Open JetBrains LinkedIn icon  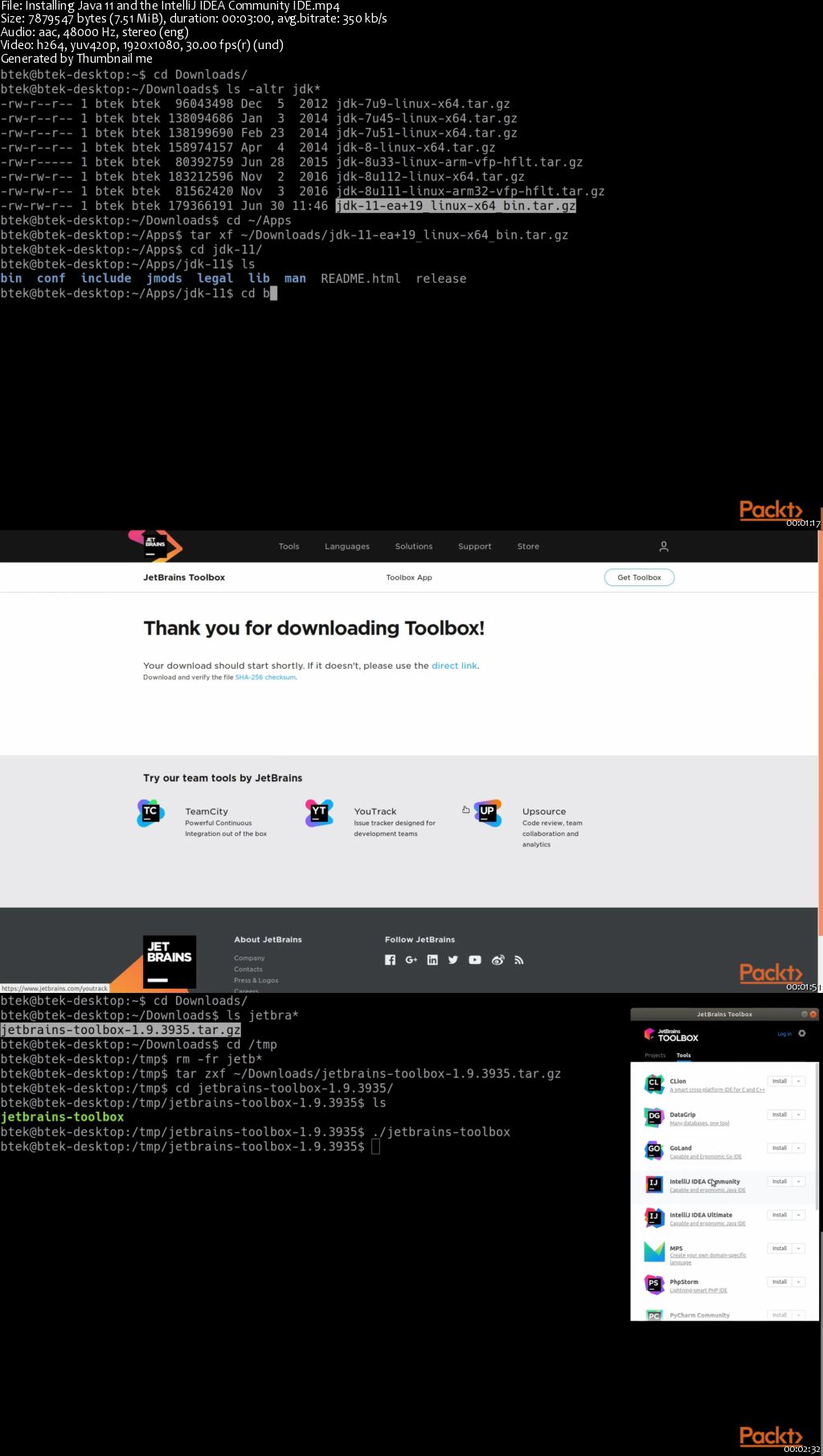[x=432, y=960]
